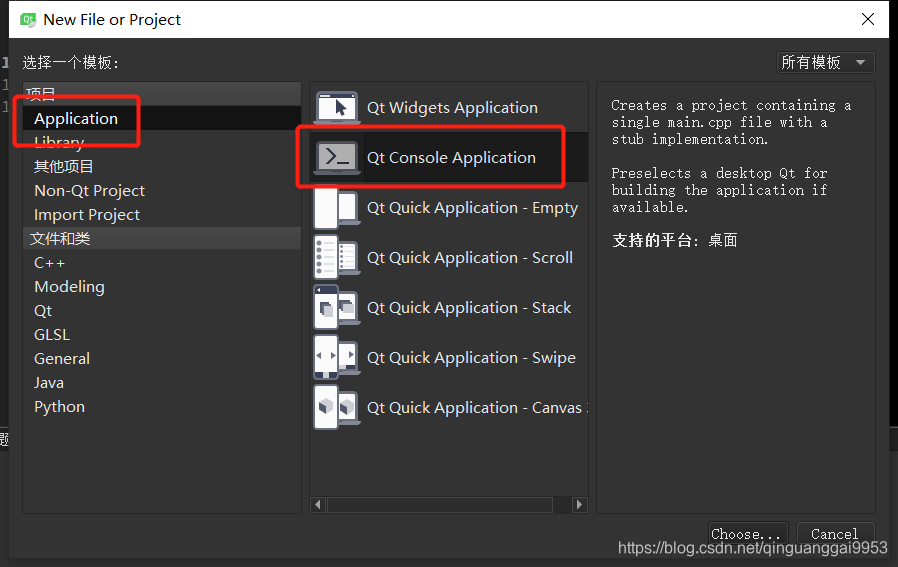
Task: Click the Cancel button
Action: 836,533
